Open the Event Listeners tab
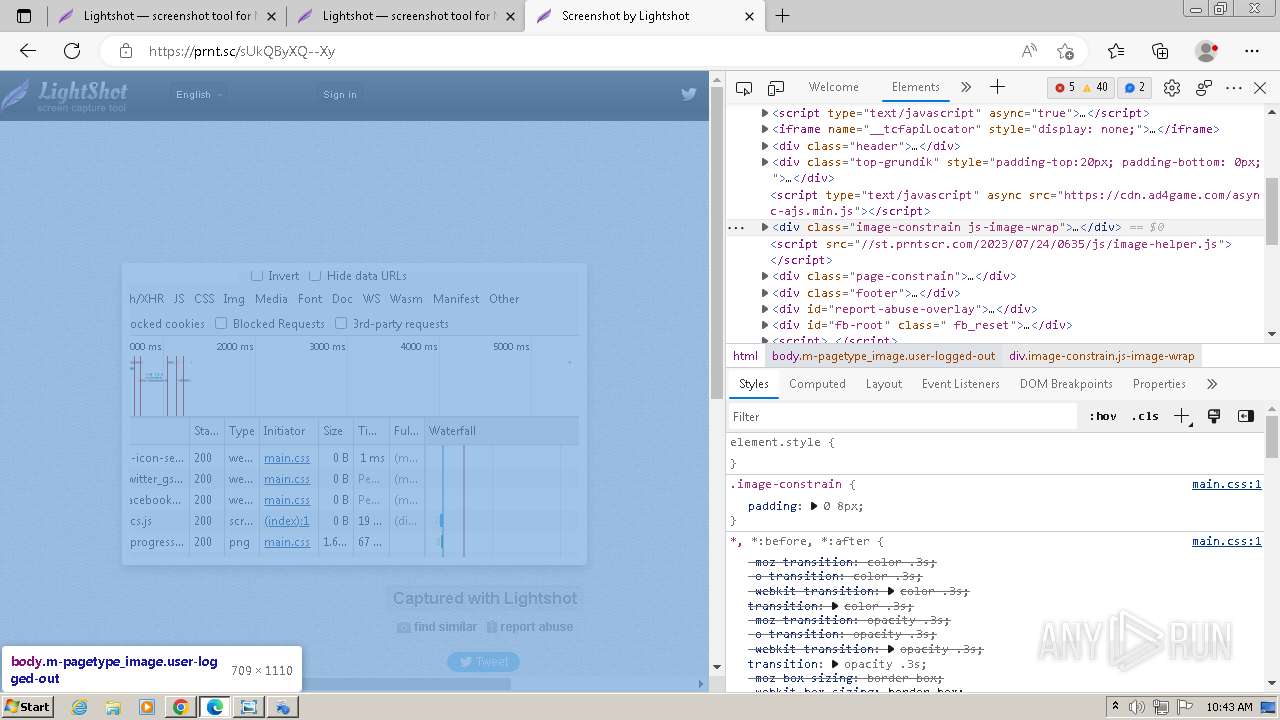The height and width of the screenshot is (720, 1280). pos(960,384)
